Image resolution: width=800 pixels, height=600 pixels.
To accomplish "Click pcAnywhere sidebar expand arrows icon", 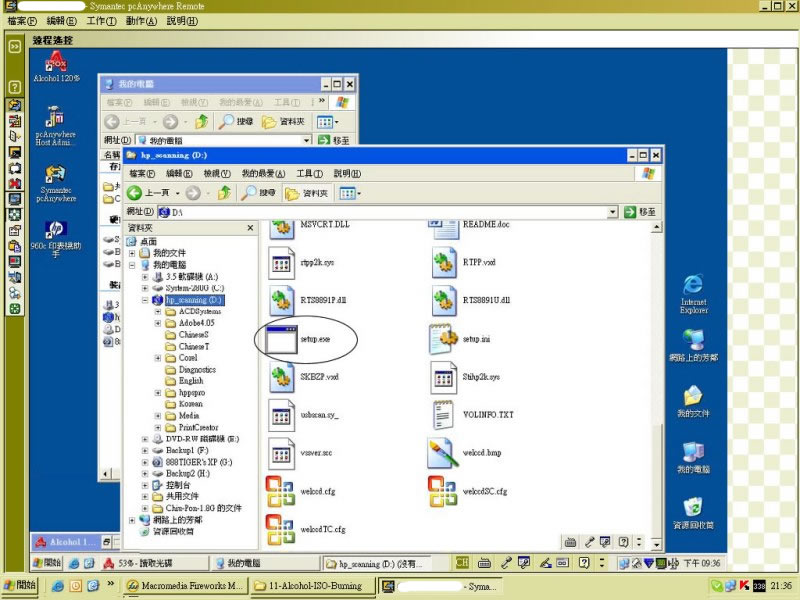I will click(15, 47).
